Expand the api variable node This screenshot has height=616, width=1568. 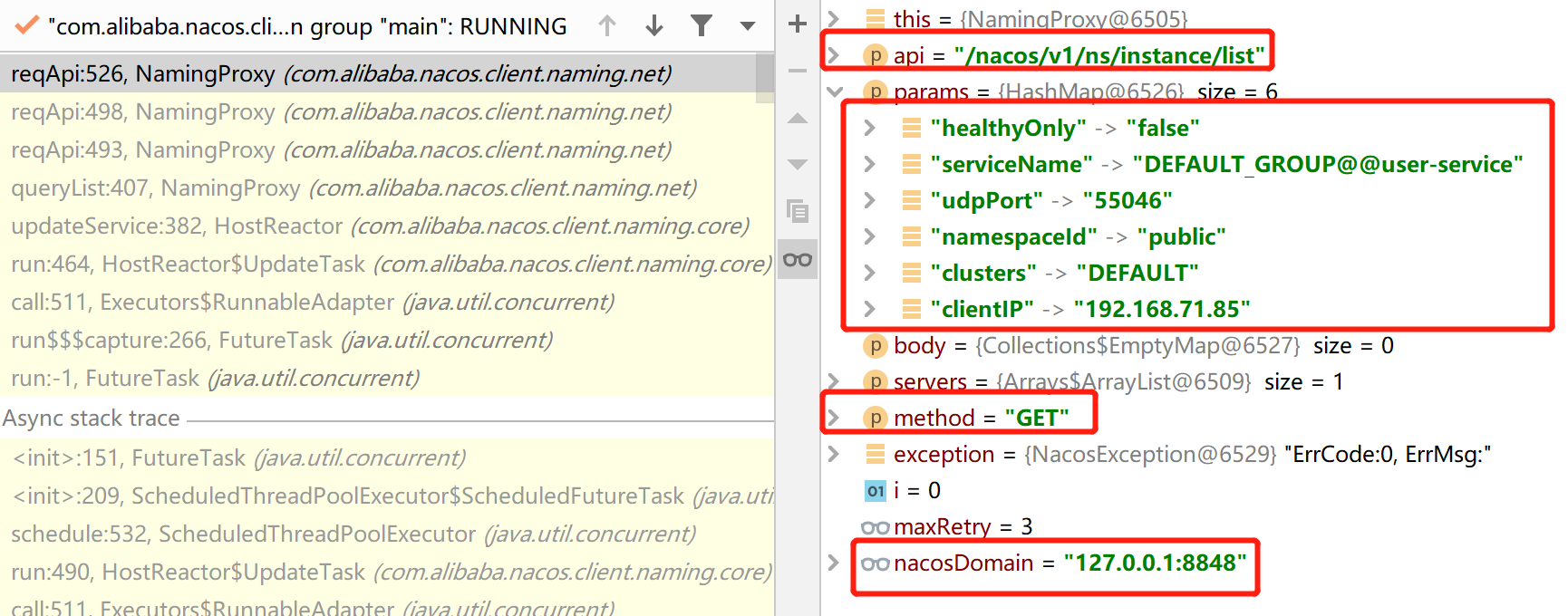834,55
